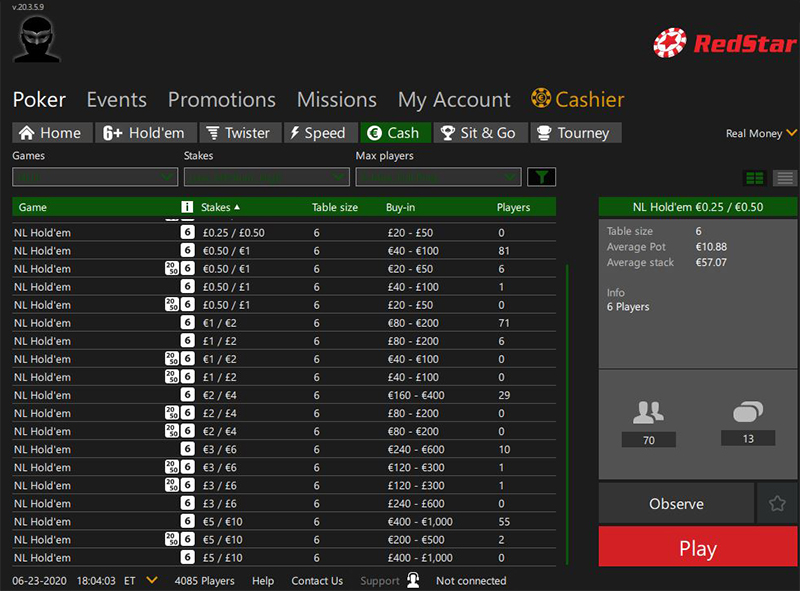Viewport: 800px width, 591px height.
Task: Open the Poker main menu
Action: pos(39,100)
